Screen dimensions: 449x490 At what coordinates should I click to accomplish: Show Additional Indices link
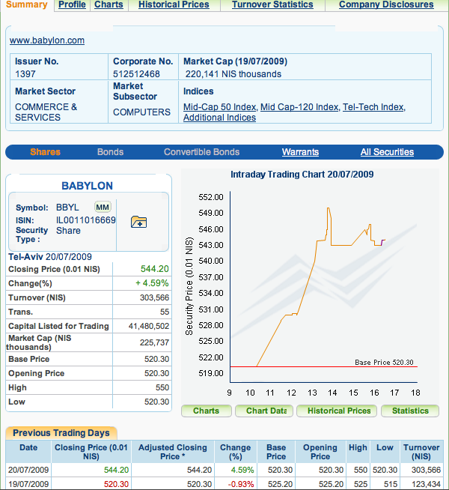(220, 118)
